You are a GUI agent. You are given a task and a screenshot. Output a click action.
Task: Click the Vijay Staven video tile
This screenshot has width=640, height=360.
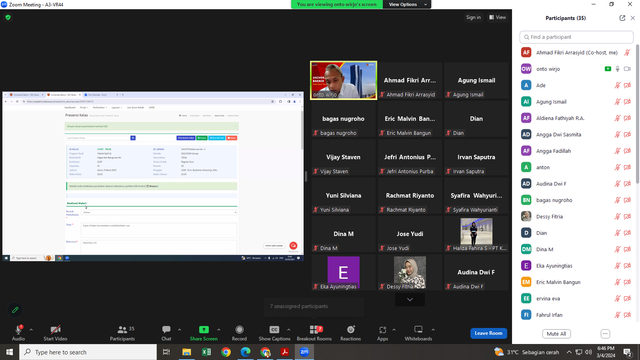(343, 157)
